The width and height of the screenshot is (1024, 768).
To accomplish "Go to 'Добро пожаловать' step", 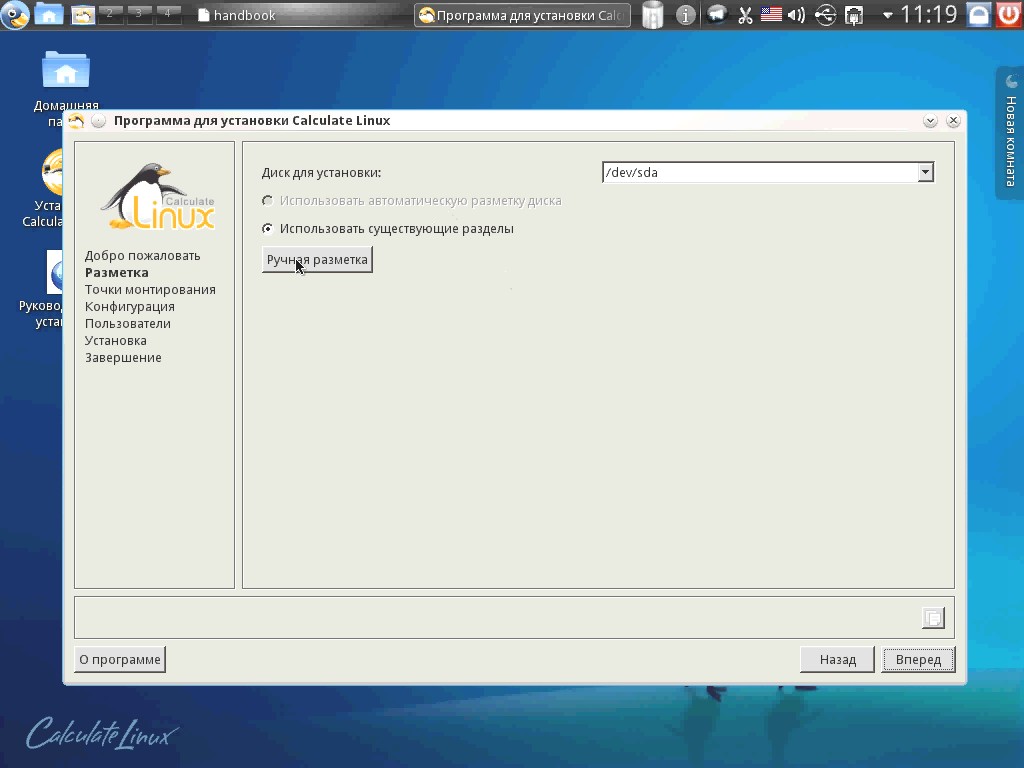I will click(x=142, y=255).
